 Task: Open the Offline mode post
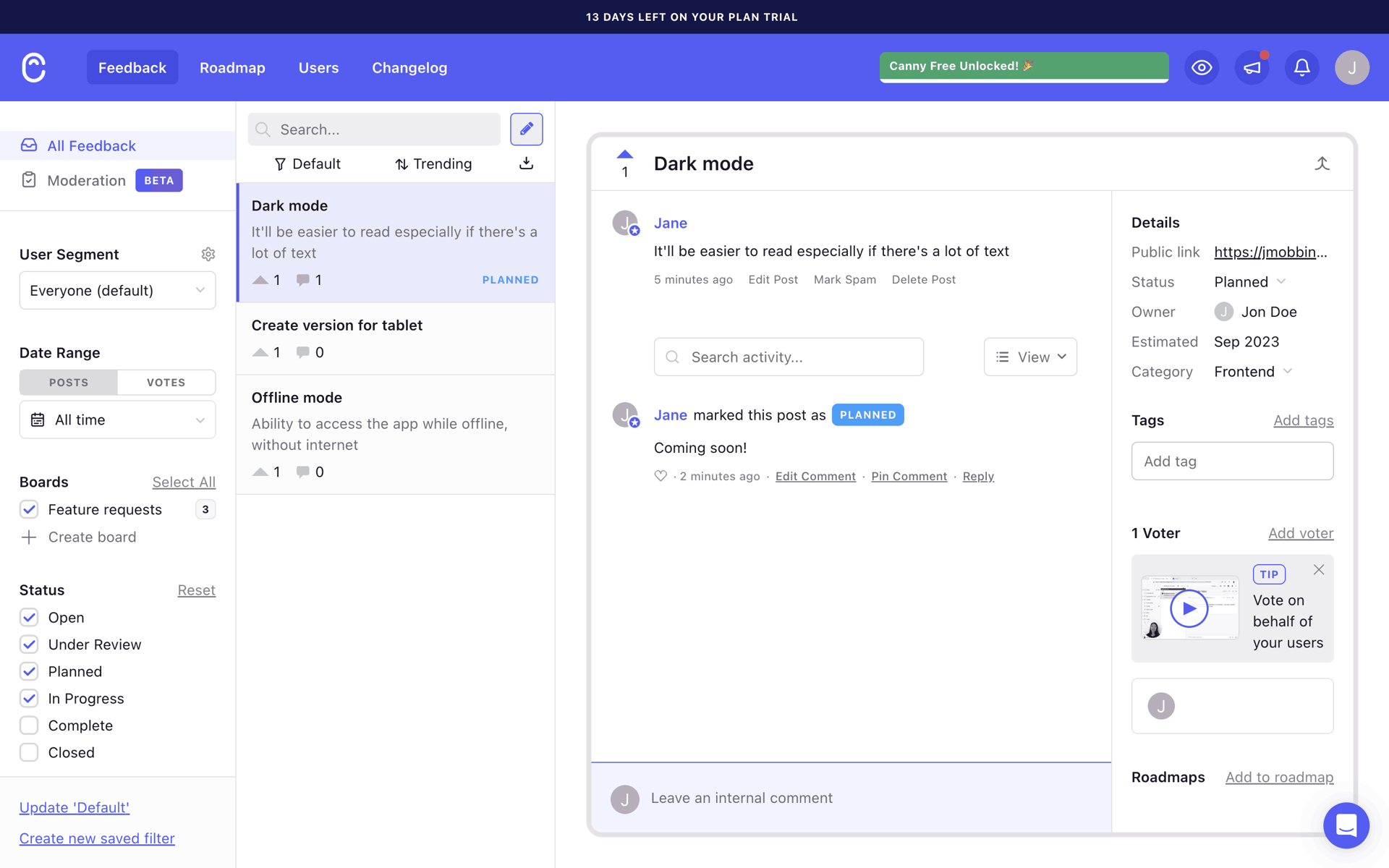[396, 434]
